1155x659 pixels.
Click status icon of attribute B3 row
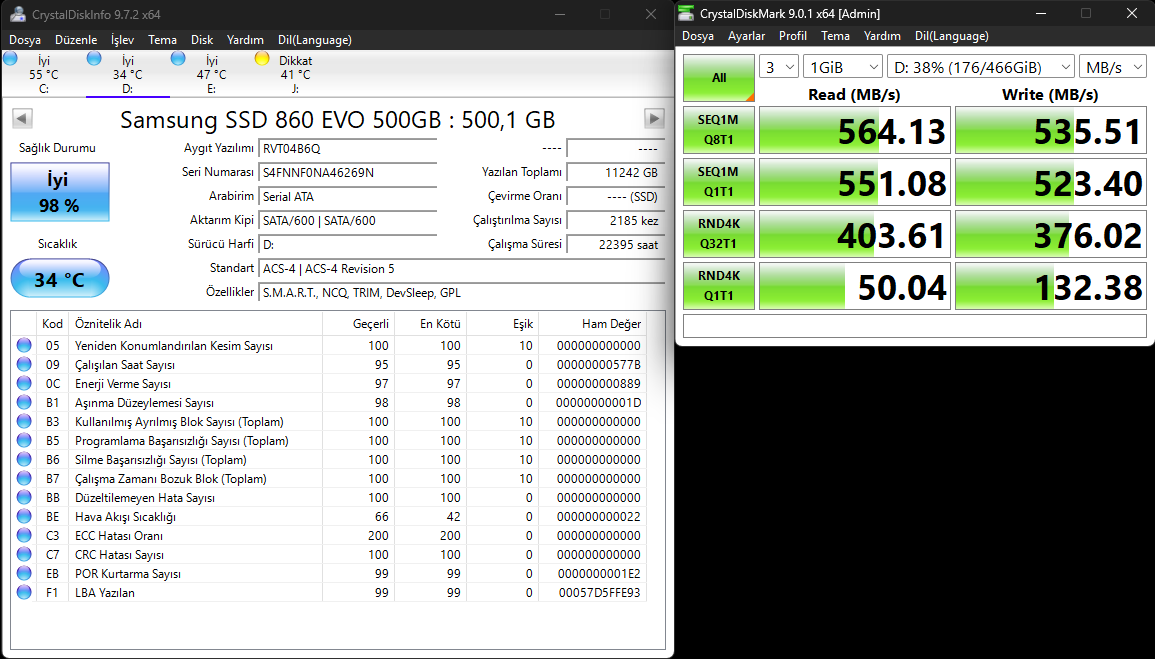(x=24, y=421)
